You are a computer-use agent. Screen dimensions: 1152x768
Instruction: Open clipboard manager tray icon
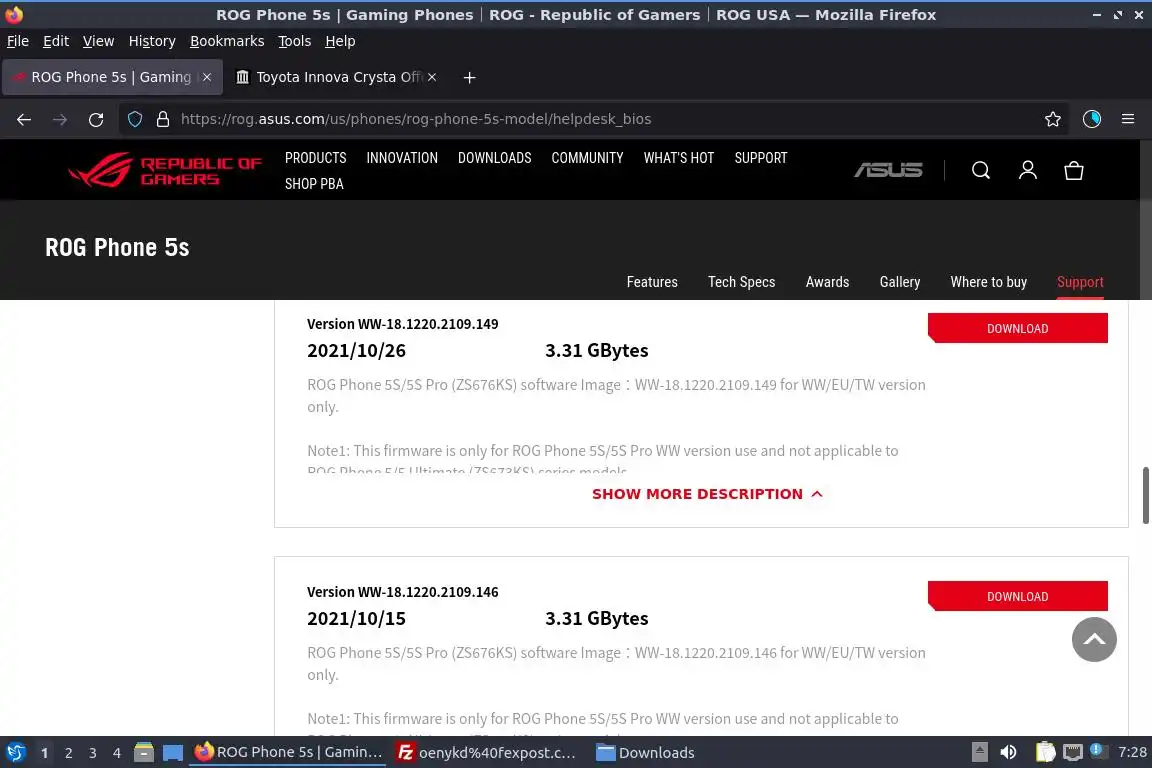tap(1045, 752)
